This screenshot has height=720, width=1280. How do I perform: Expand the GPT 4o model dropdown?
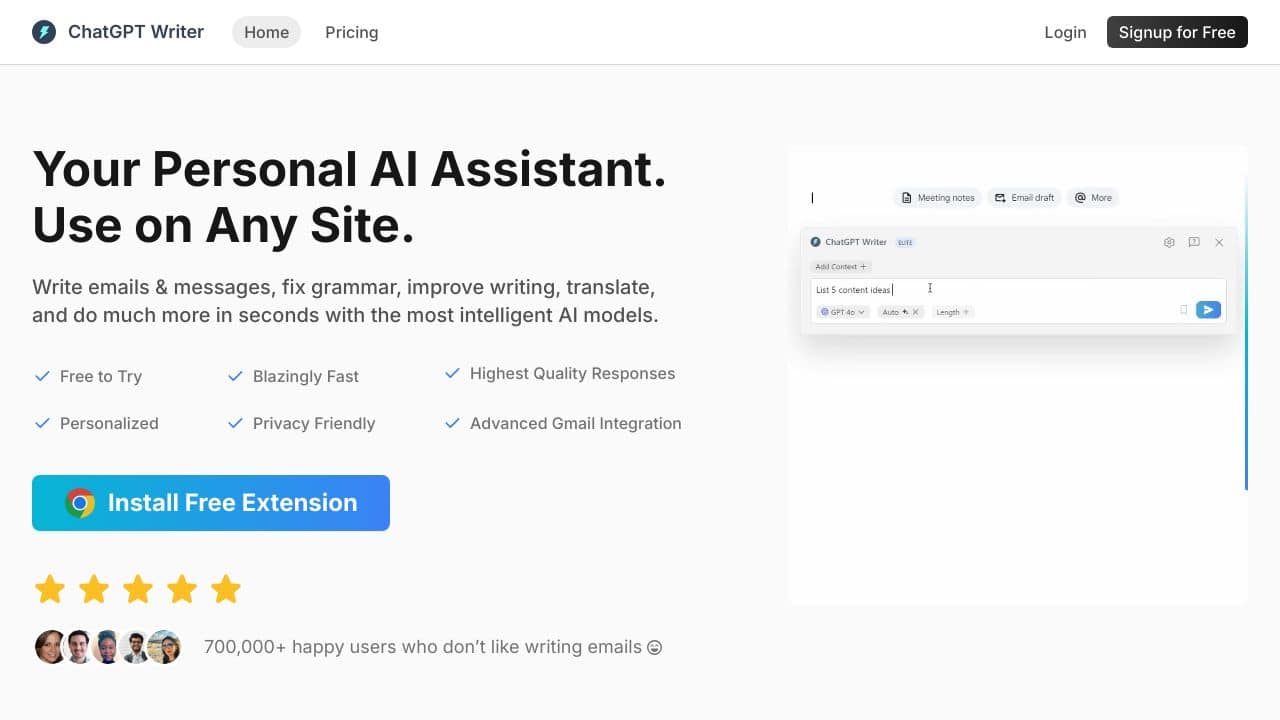[843, 312]
